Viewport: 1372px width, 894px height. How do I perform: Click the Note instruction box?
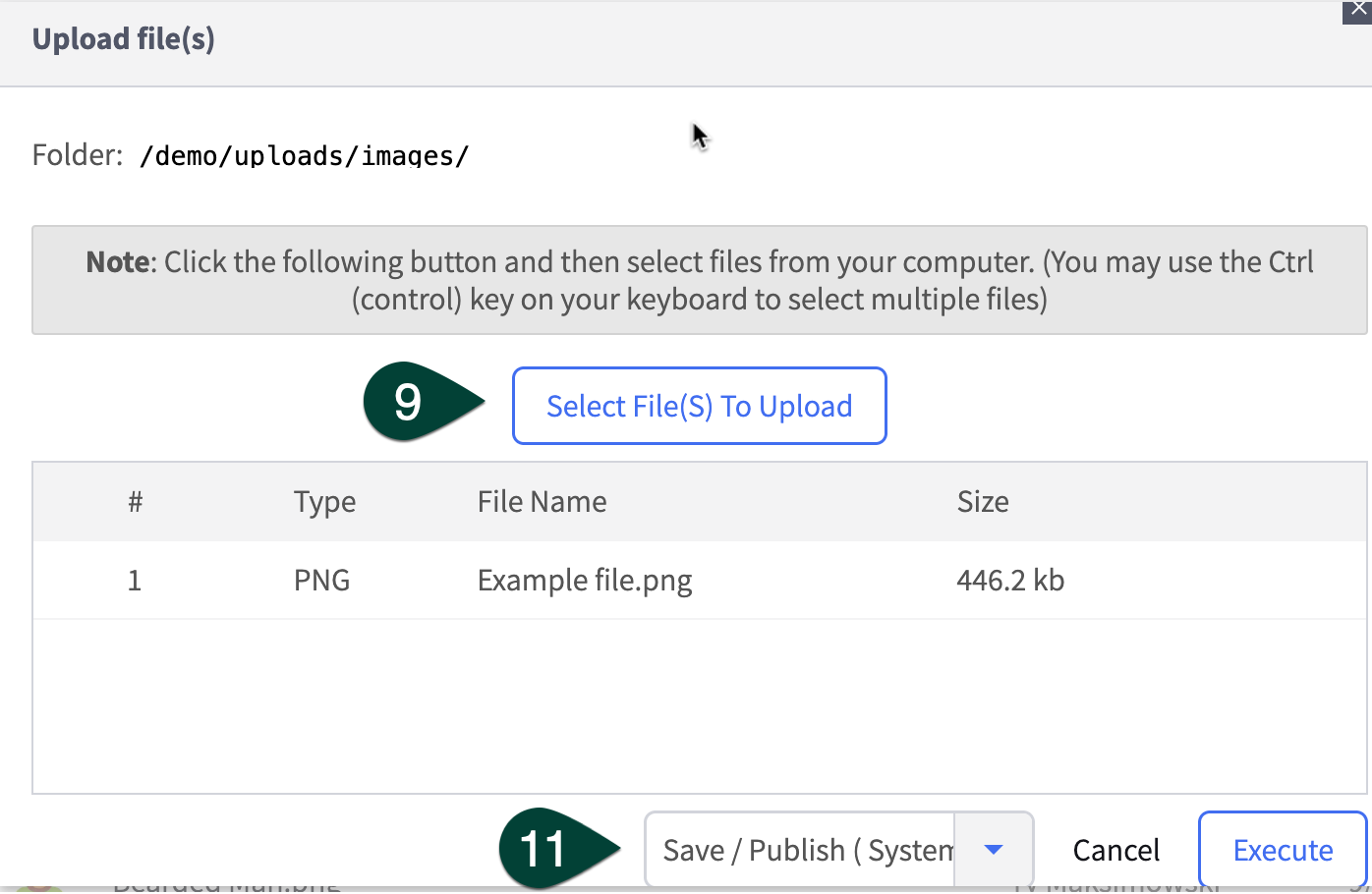(699, 280)
